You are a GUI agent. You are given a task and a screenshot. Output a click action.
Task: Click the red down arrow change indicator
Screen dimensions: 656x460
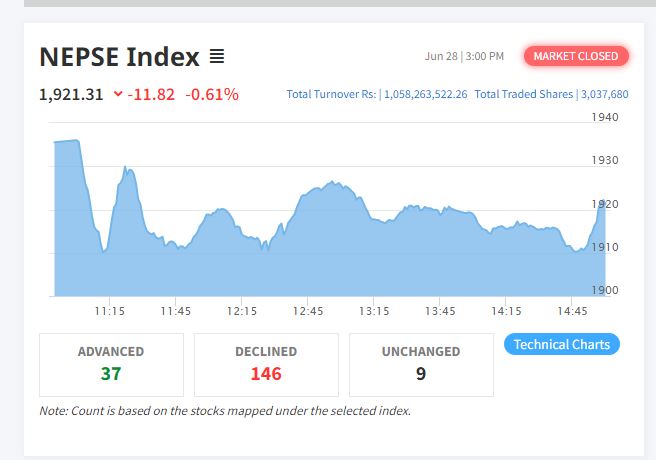click(118, 94)
